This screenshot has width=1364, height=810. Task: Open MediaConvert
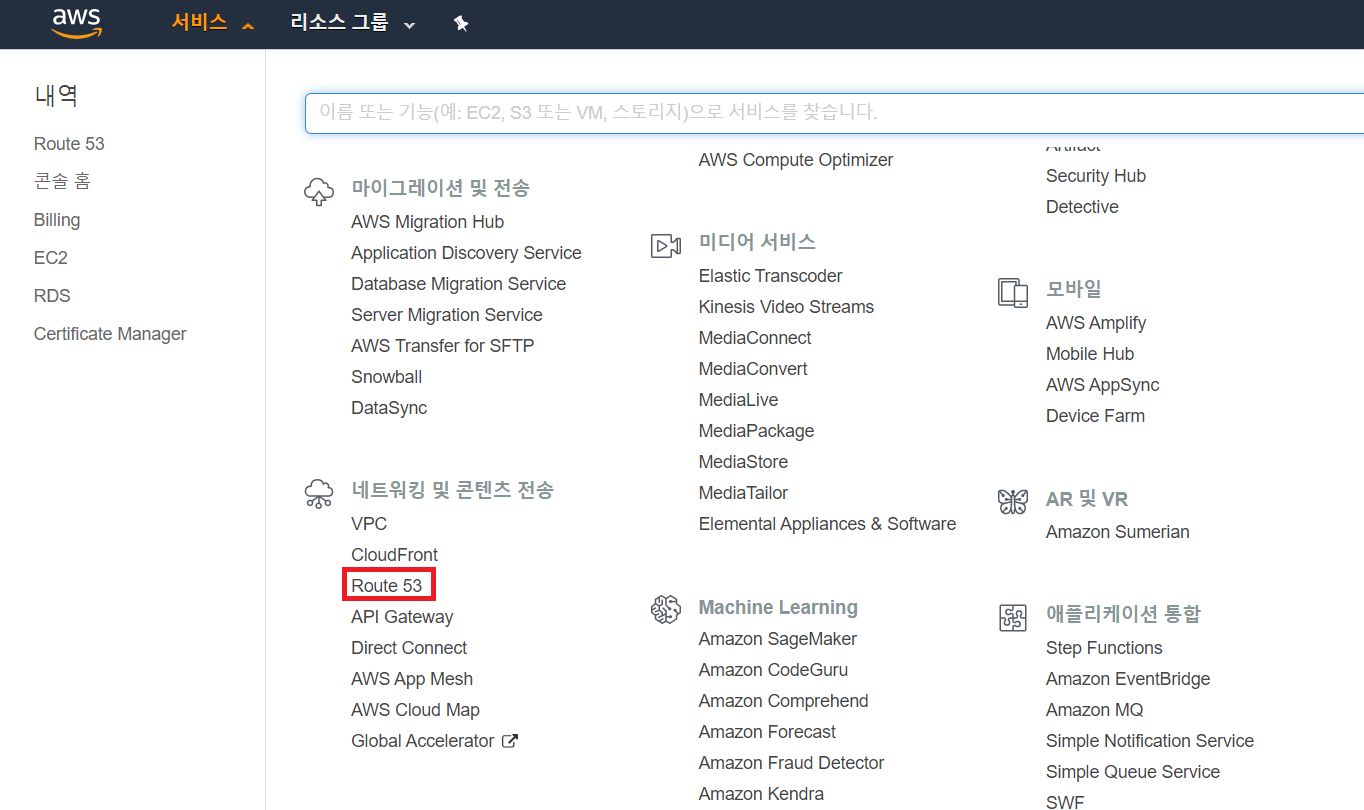coord(753,369)
